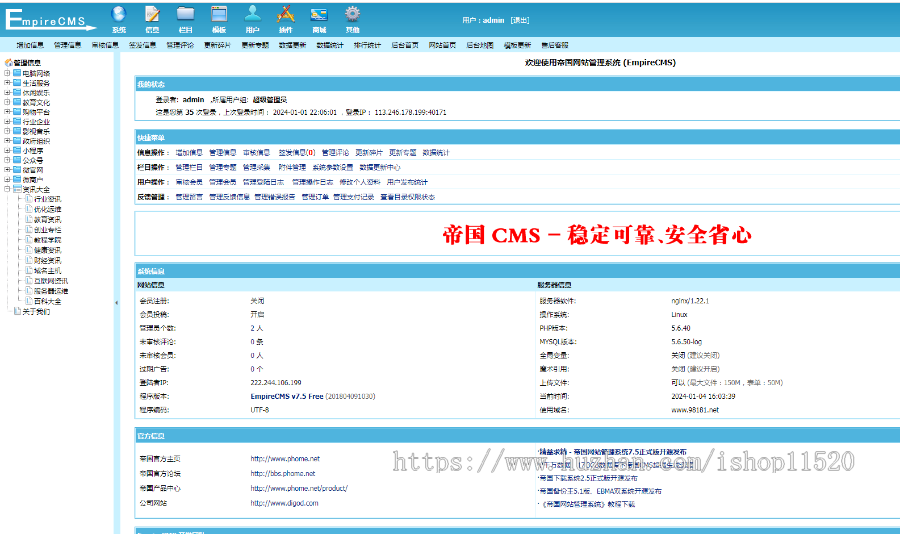
Task: Expand the 公众号 tree node
Action: (7, 160)
